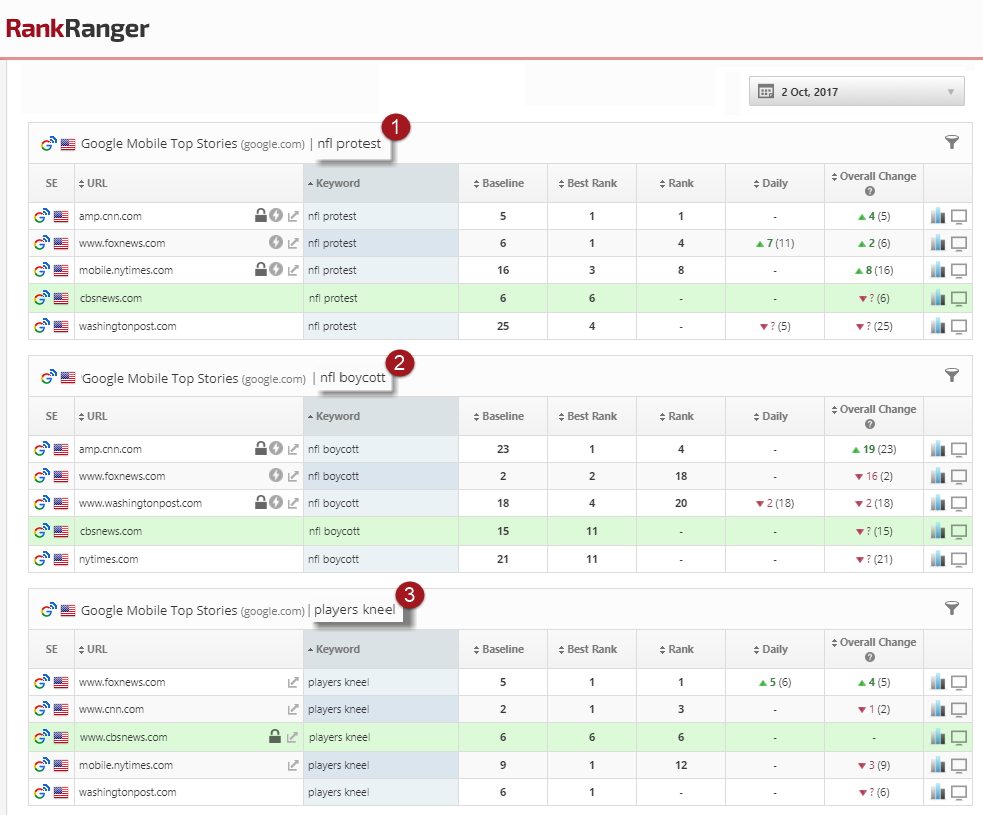Open filter for players kneel table
Image resolution: width=983 pixels, height=815 pixels.
click(x=951, y=608)
